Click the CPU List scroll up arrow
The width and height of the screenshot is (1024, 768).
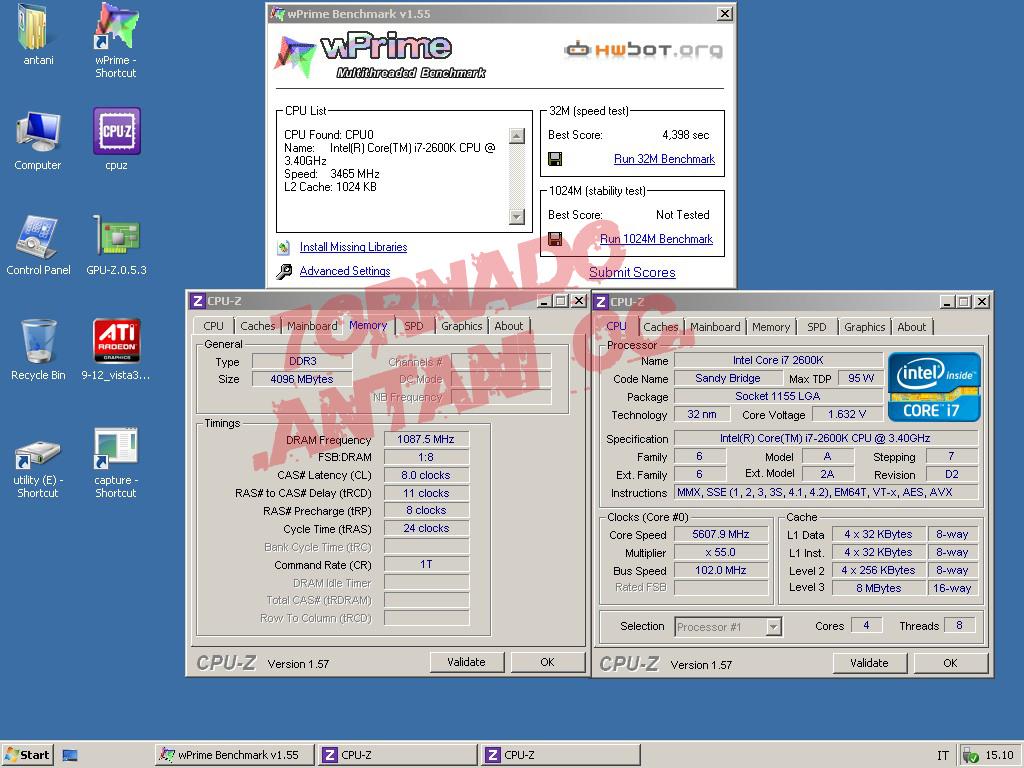click(x=517, y=136)
